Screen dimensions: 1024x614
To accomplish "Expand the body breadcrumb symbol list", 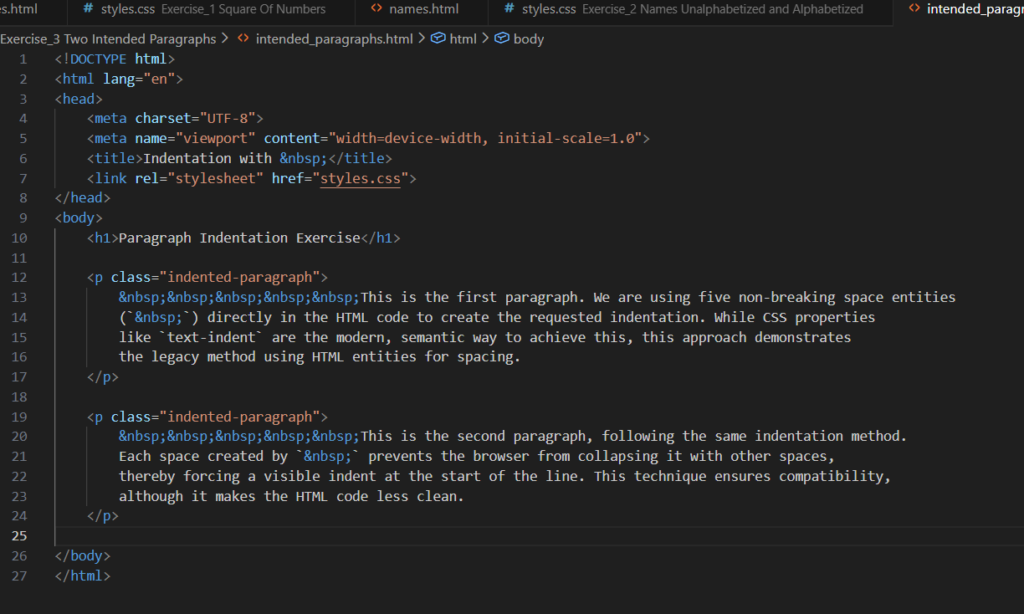I will coord(528,39).
